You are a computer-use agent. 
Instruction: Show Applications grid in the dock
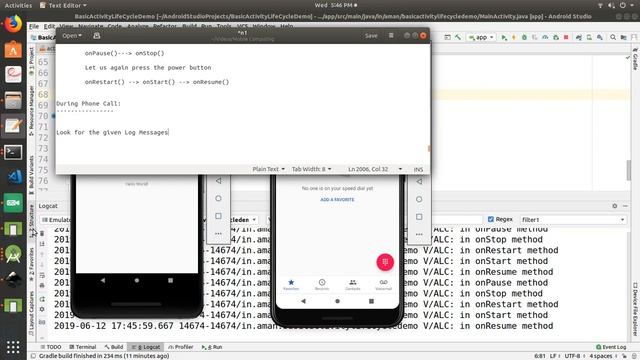coord(13,347)
